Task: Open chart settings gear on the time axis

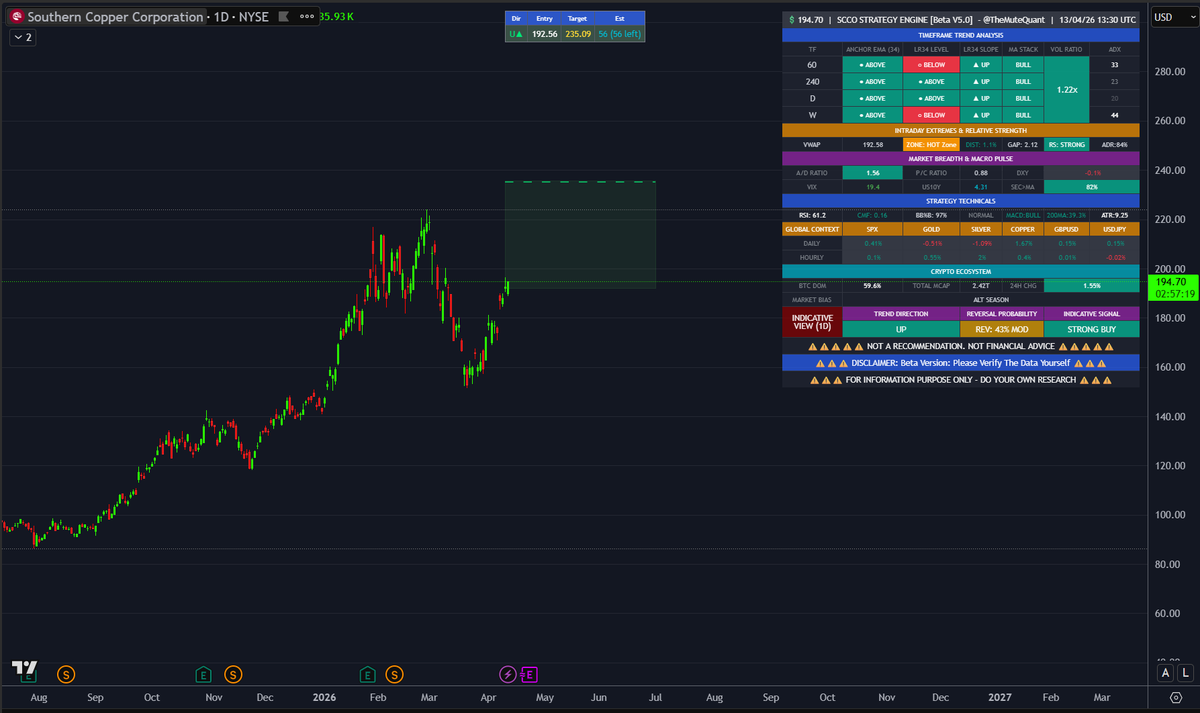Action: (x=1175, y=697)
